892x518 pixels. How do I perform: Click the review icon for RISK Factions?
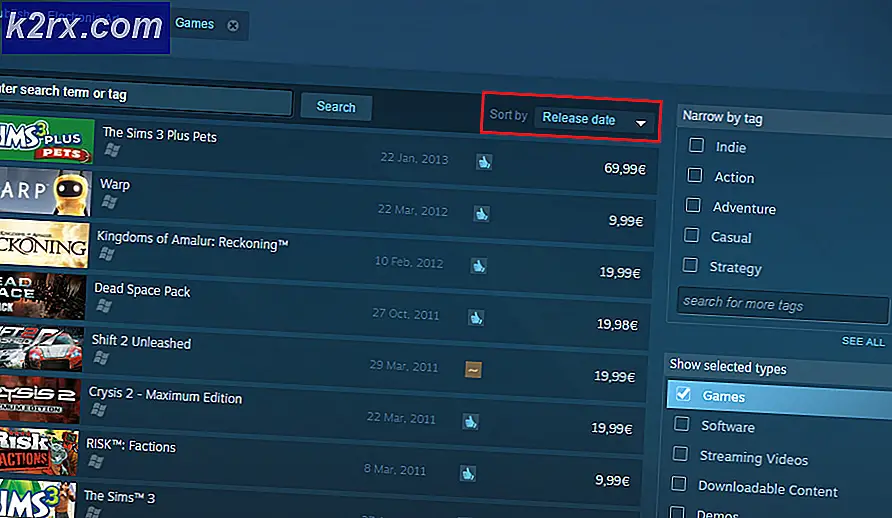468,473
